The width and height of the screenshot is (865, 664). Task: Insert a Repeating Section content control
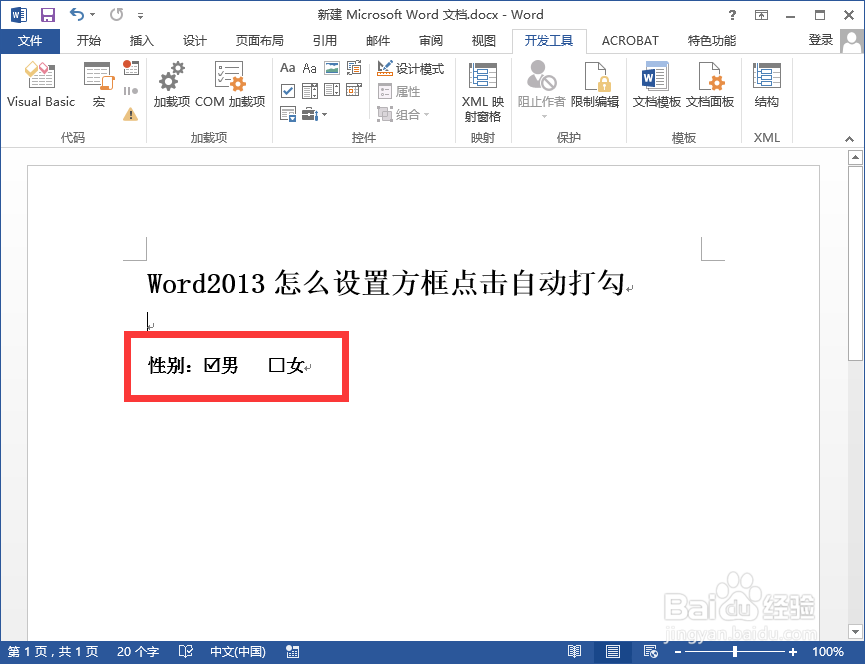(x=287, y=114)
